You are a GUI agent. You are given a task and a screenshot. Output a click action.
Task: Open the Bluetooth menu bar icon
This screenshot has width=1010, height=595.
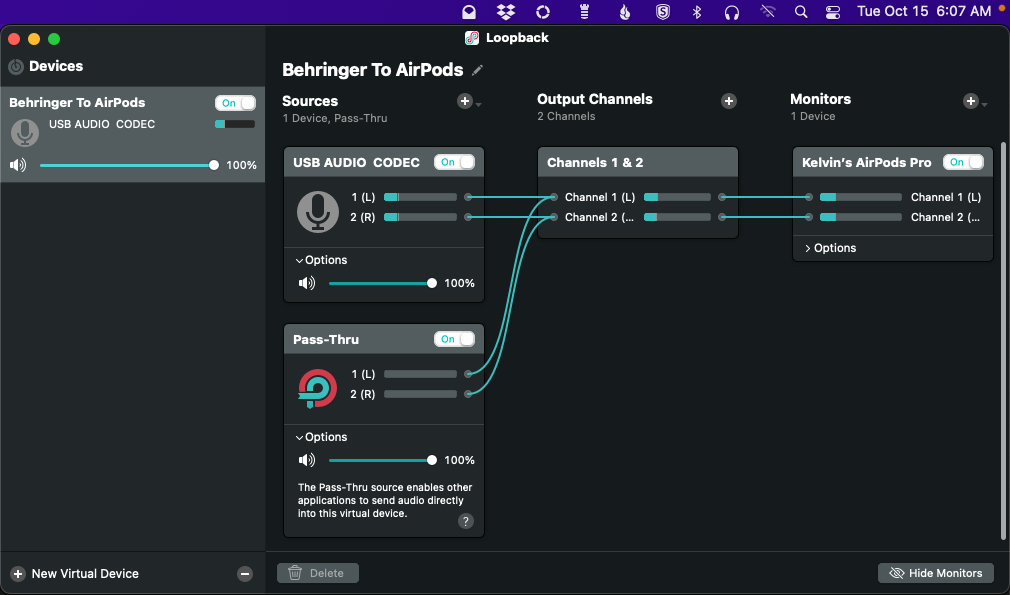click(x=696, y=12)
